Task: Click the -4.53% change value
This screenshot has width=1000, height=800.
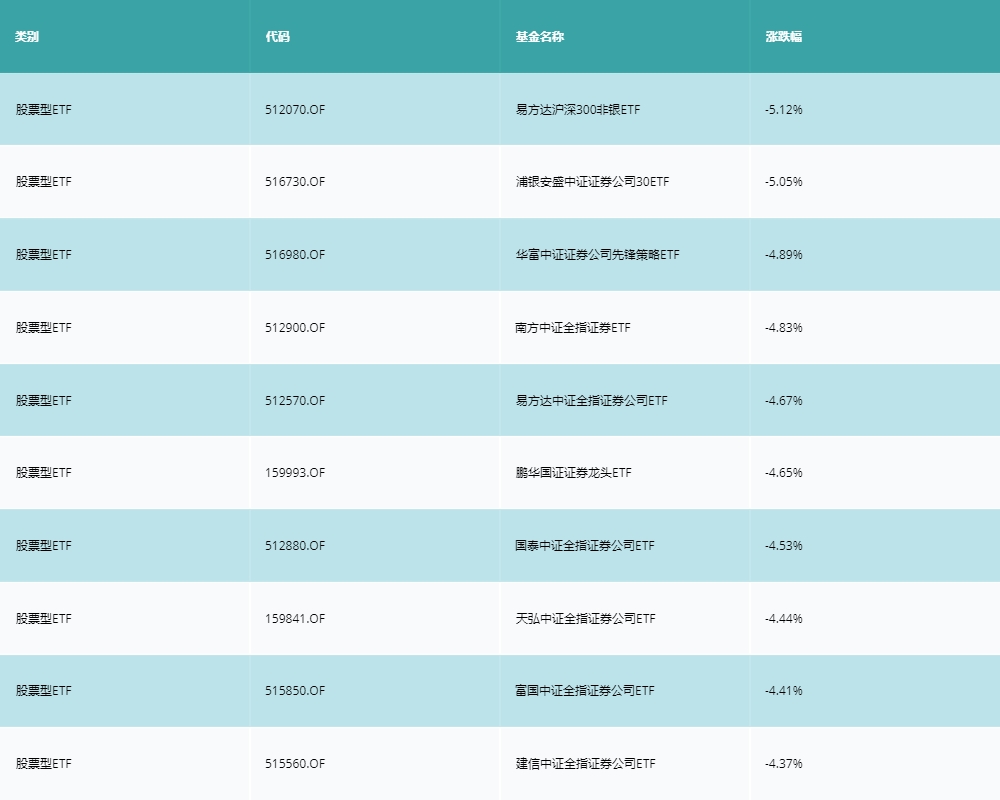Action: 784,545
